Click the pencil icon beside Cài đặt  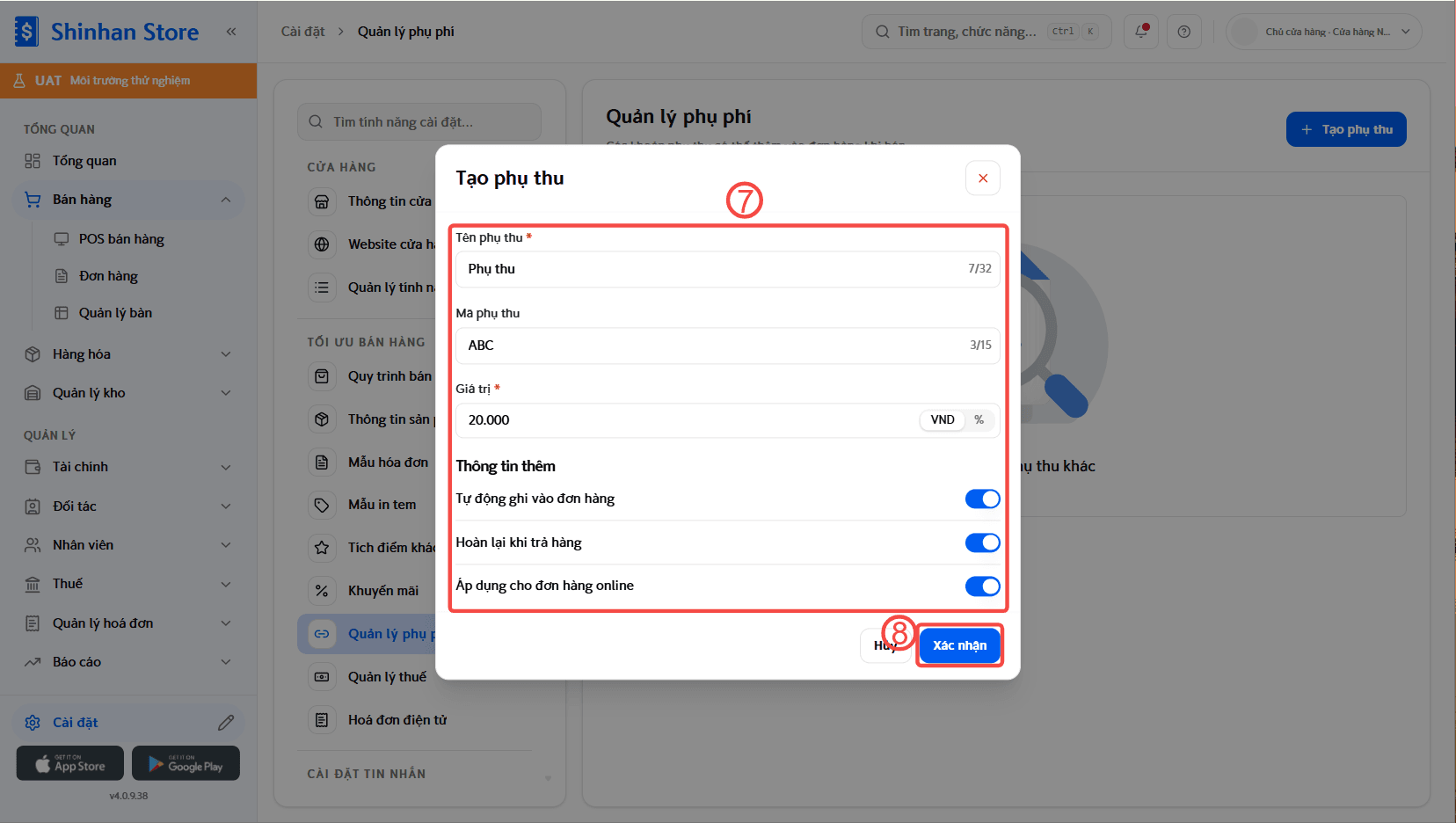click(226, 723)
